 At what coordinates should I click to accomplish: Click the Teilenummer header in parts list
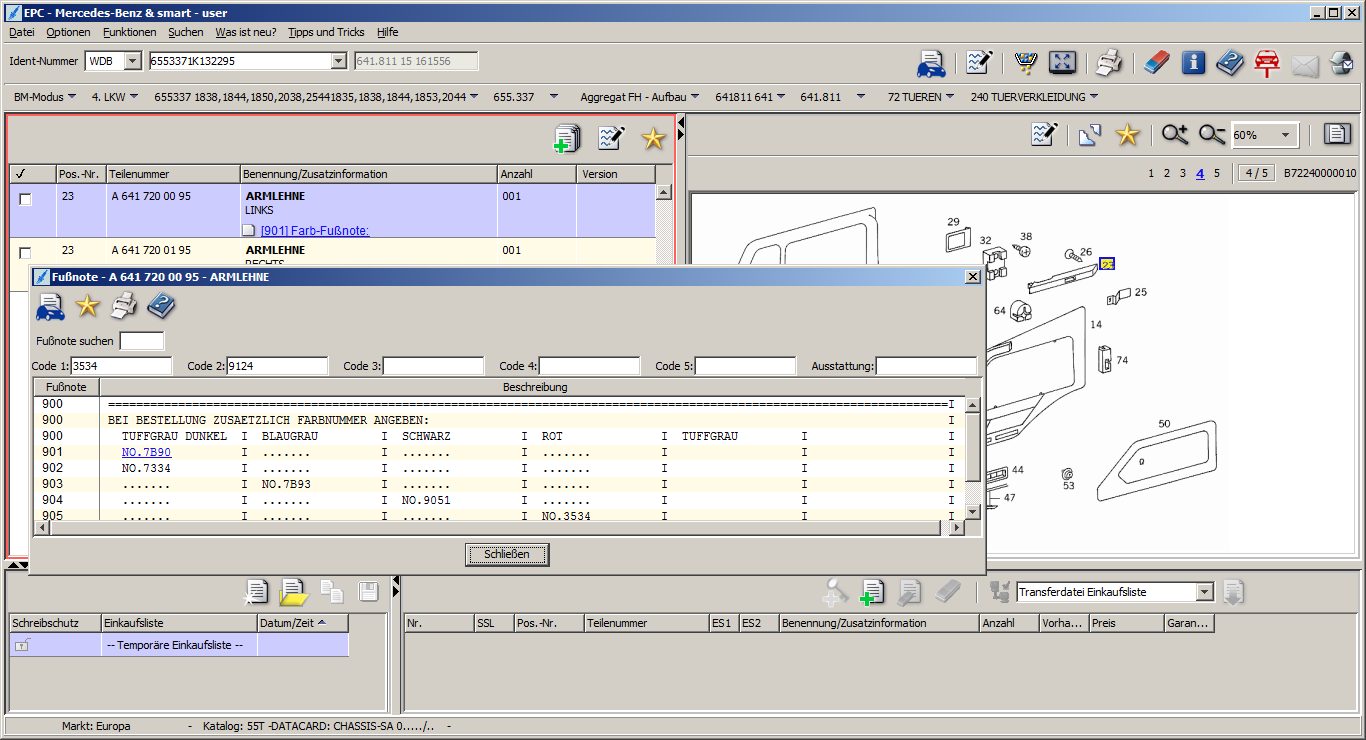point(173,174)
